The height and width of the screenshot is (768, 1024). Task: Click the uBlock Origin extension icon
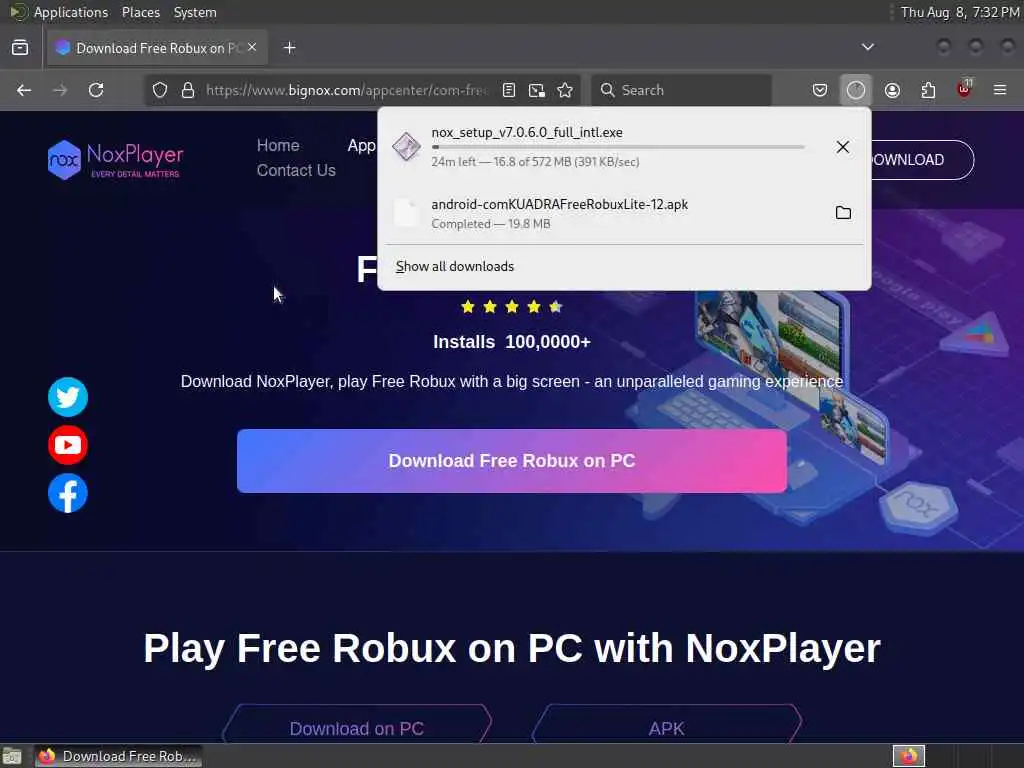pos(965,89)
